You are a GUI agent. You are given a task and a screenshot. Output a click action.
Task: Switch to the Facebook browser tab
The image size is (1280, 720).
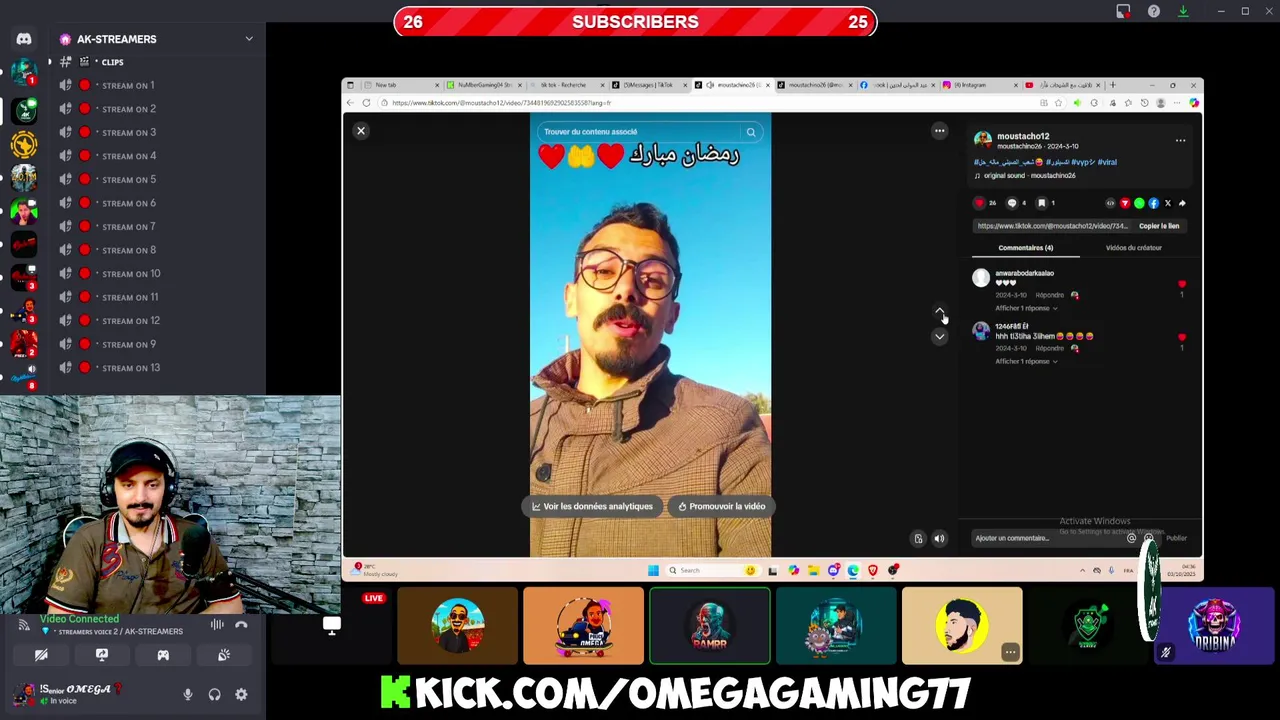897,85
